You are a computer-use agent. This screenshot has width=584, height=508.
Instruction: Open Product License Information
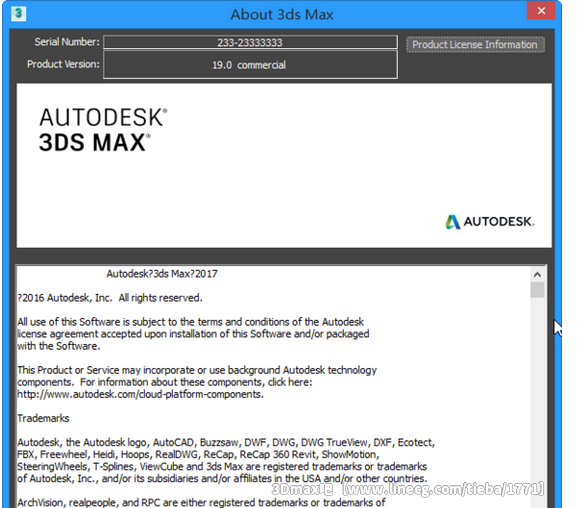475,44
